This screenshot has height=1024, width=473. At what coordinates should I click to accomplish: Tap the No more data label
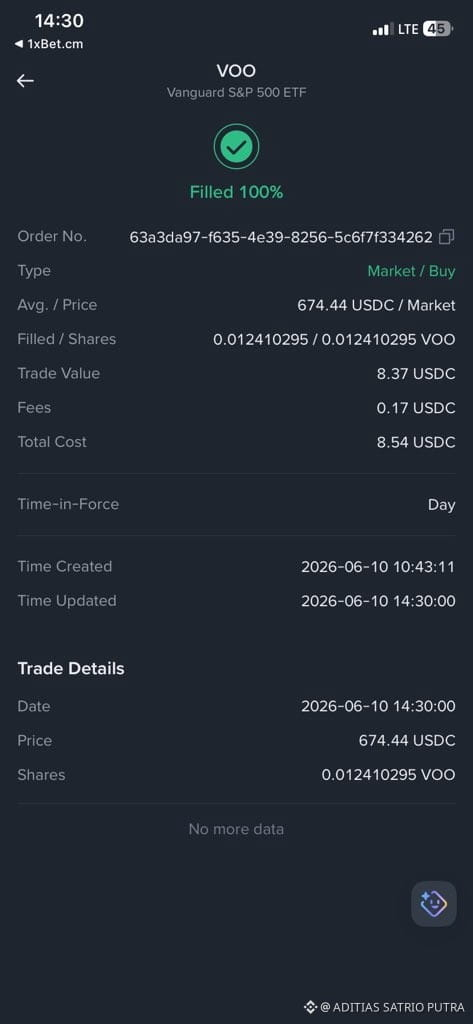click(236, 829)
